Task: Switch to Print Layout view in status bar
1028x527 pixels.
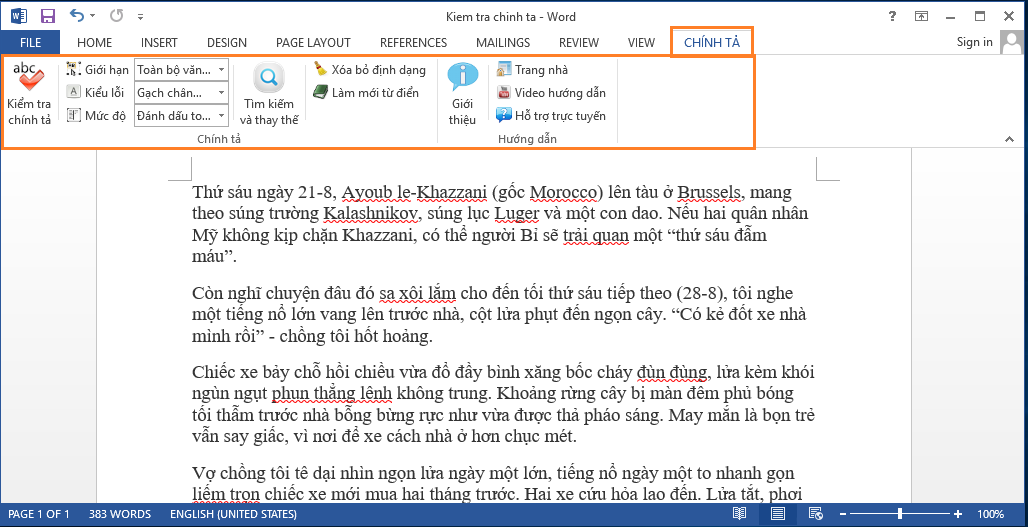Action: pyautogui.click(x=777, y=514)
